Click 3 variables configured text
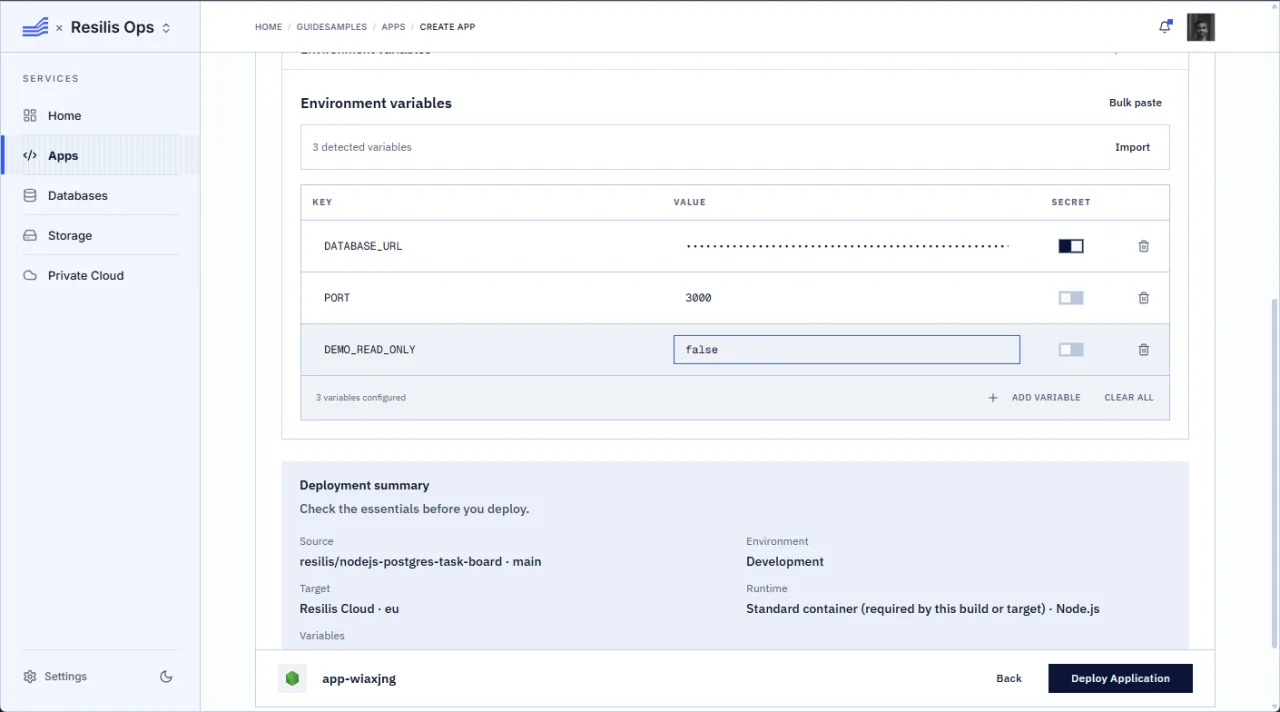The width and height of the screenshot is (1280, 712). point(361,398)
